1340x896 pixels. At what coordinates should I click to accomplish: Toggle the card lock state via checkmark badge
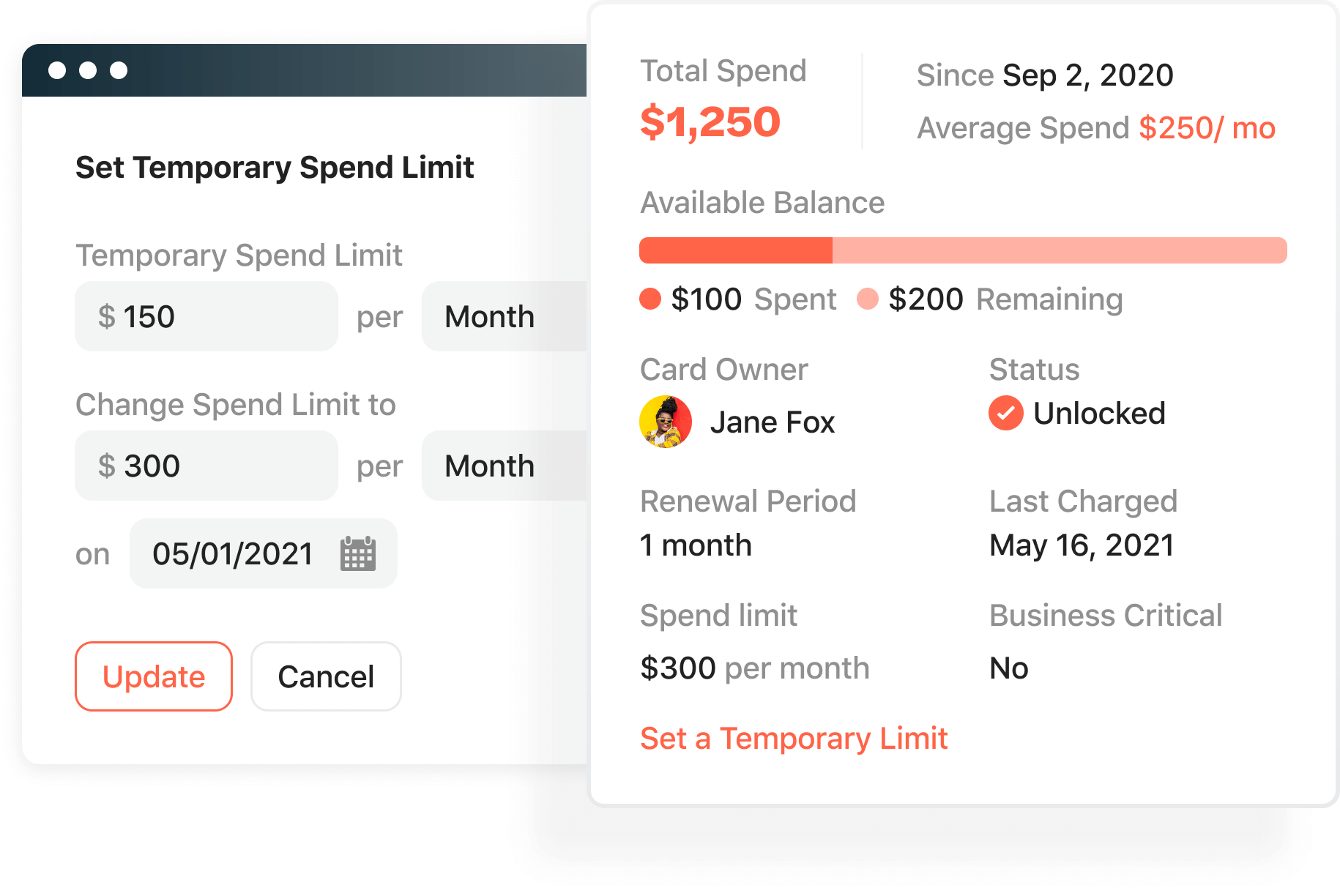[x=1005, y=413]
